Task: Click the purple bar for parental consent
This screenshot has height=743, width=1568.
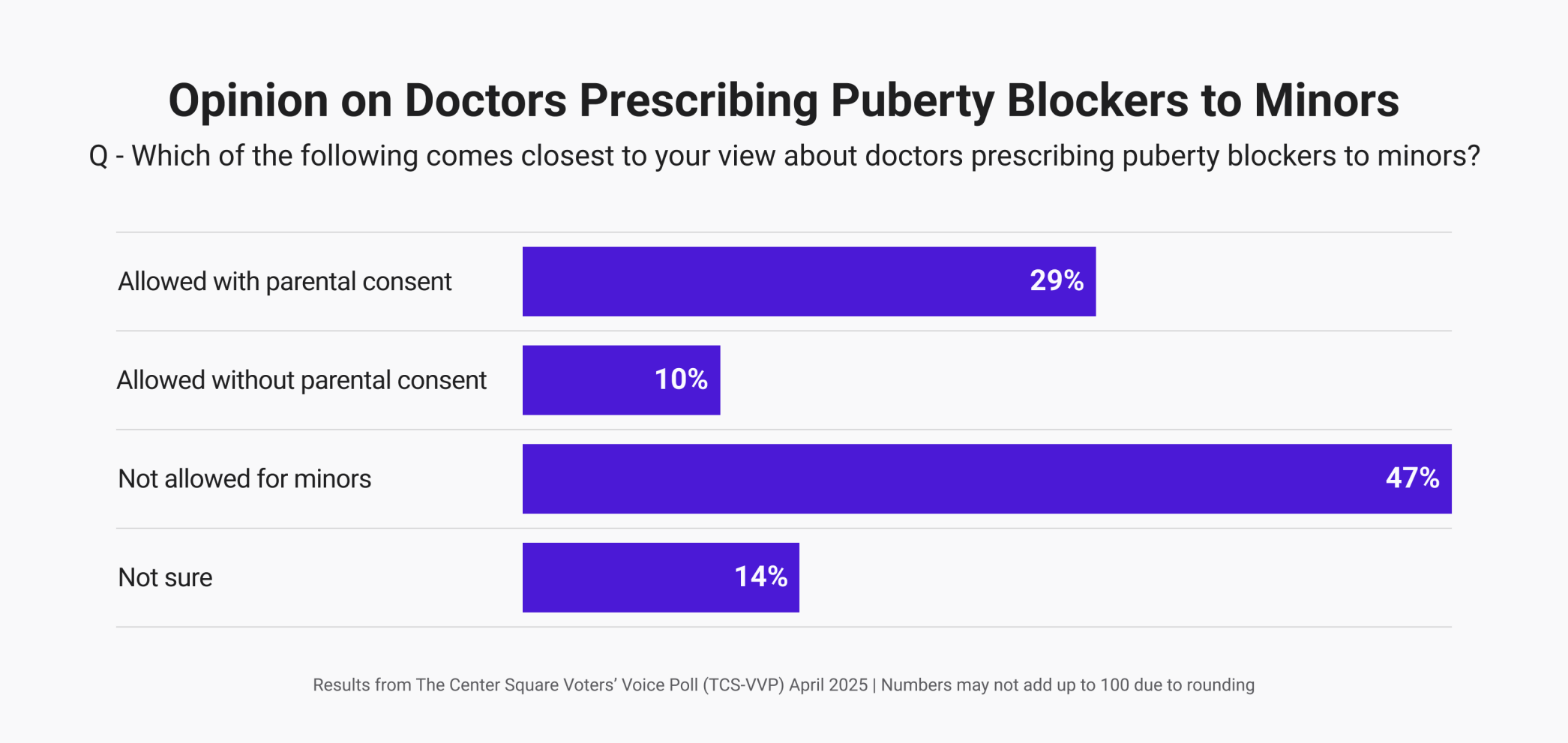Action: pyautogui.click(x=750, y=282)
